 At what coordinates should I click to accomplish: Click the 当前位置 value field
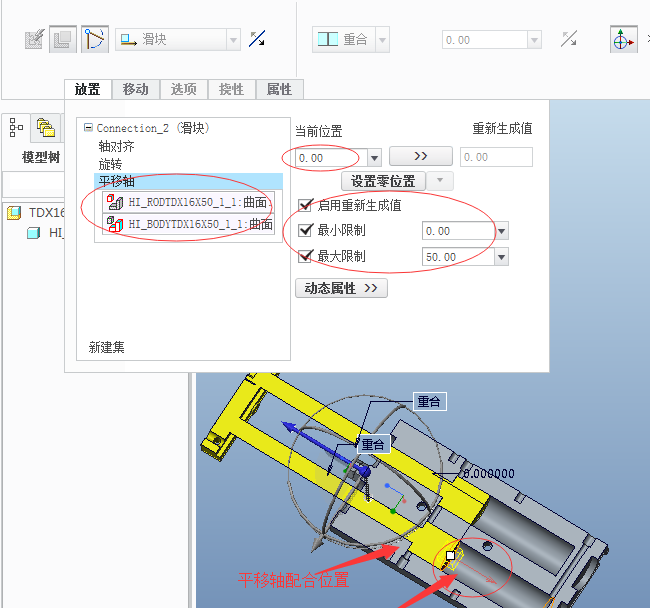point(331,158)
